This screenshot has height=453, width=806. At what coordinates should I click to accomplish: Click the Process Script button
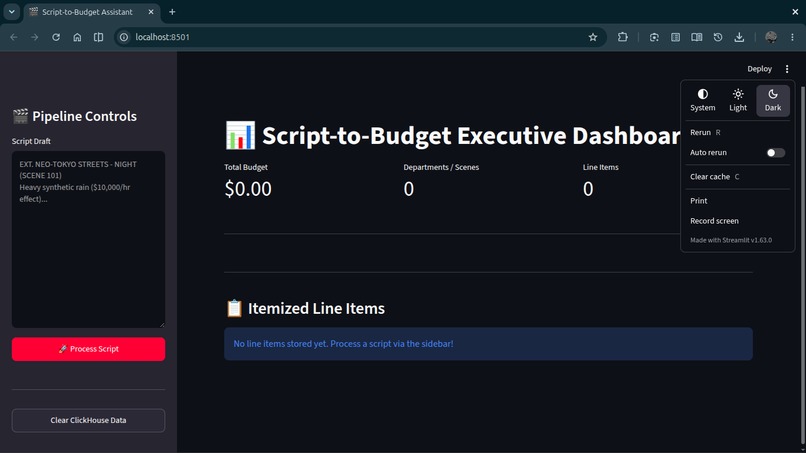pyautogui.click(x=88, y=349)
